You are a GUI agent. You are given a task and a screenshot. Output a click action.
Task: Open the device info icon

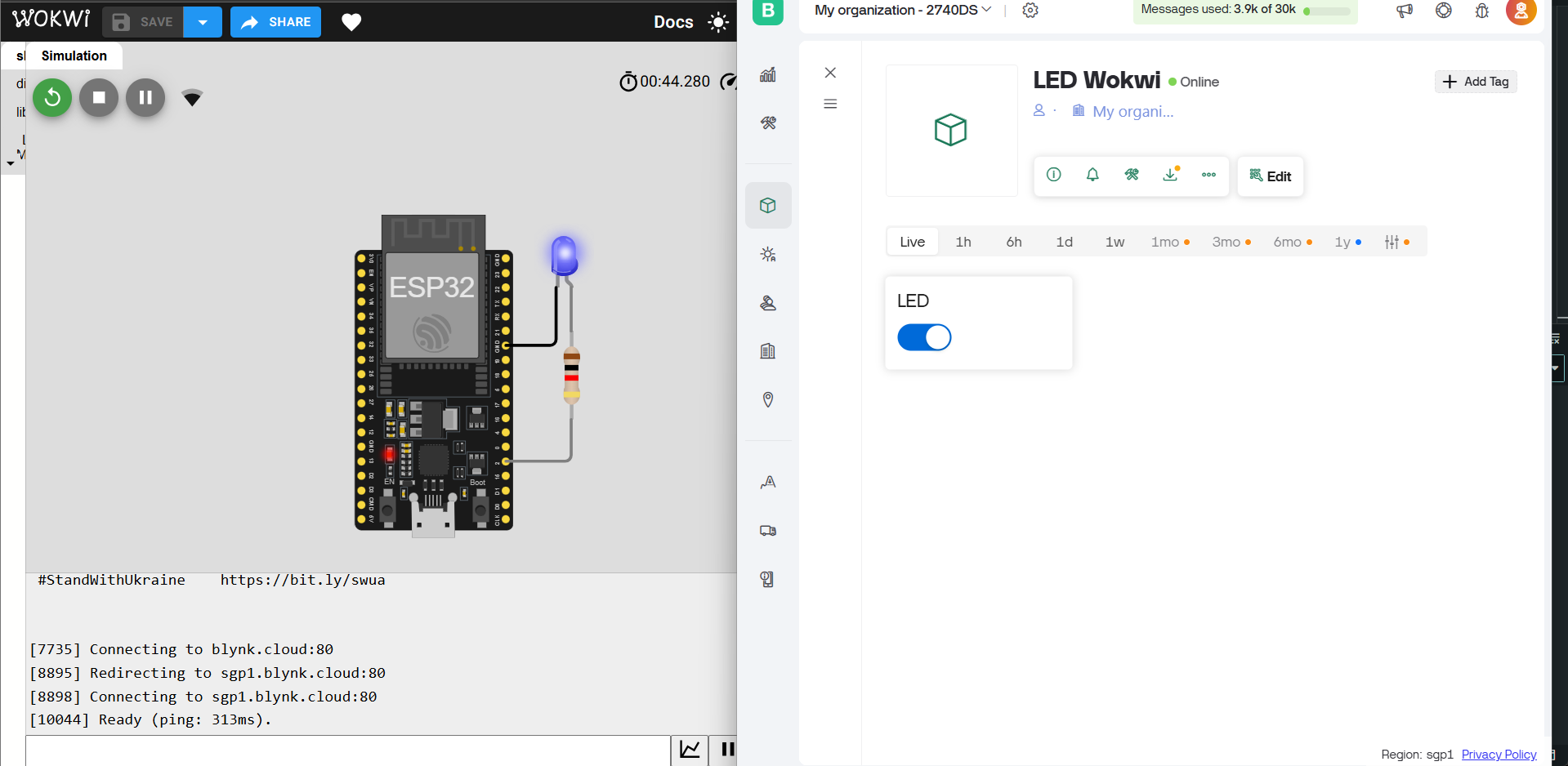[x=1054, y=175]
